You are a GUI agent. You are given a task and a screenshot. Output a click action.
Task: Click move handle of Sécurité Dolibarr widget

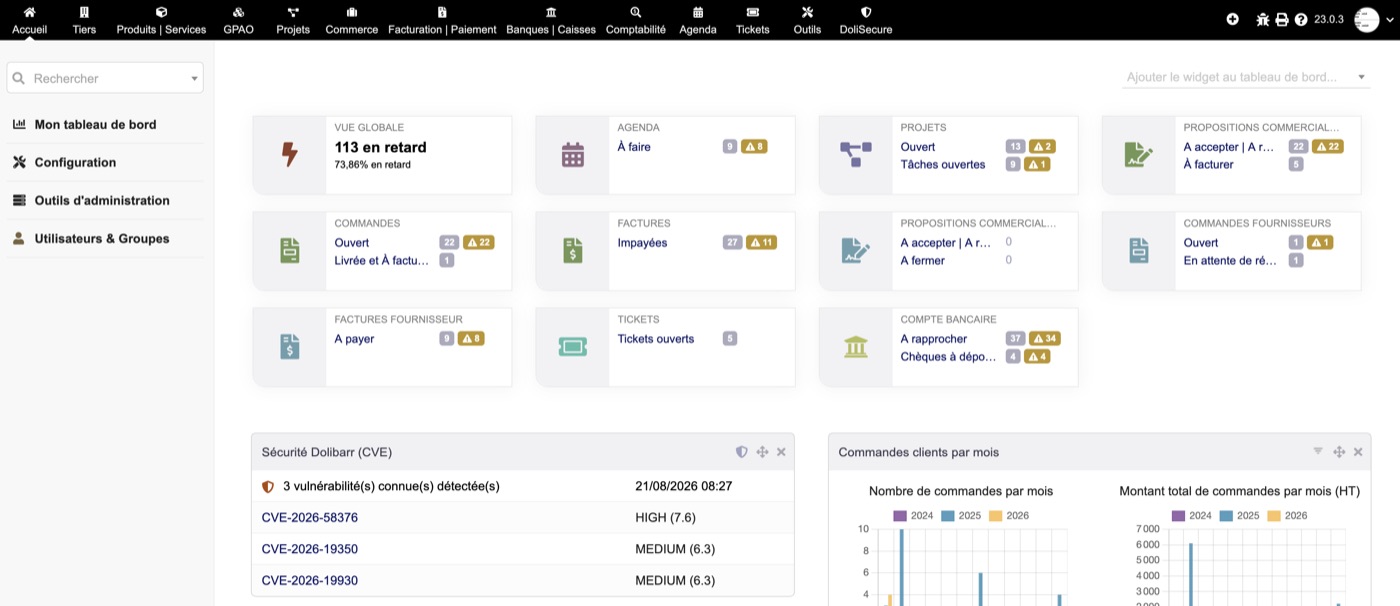pos(762,452)
